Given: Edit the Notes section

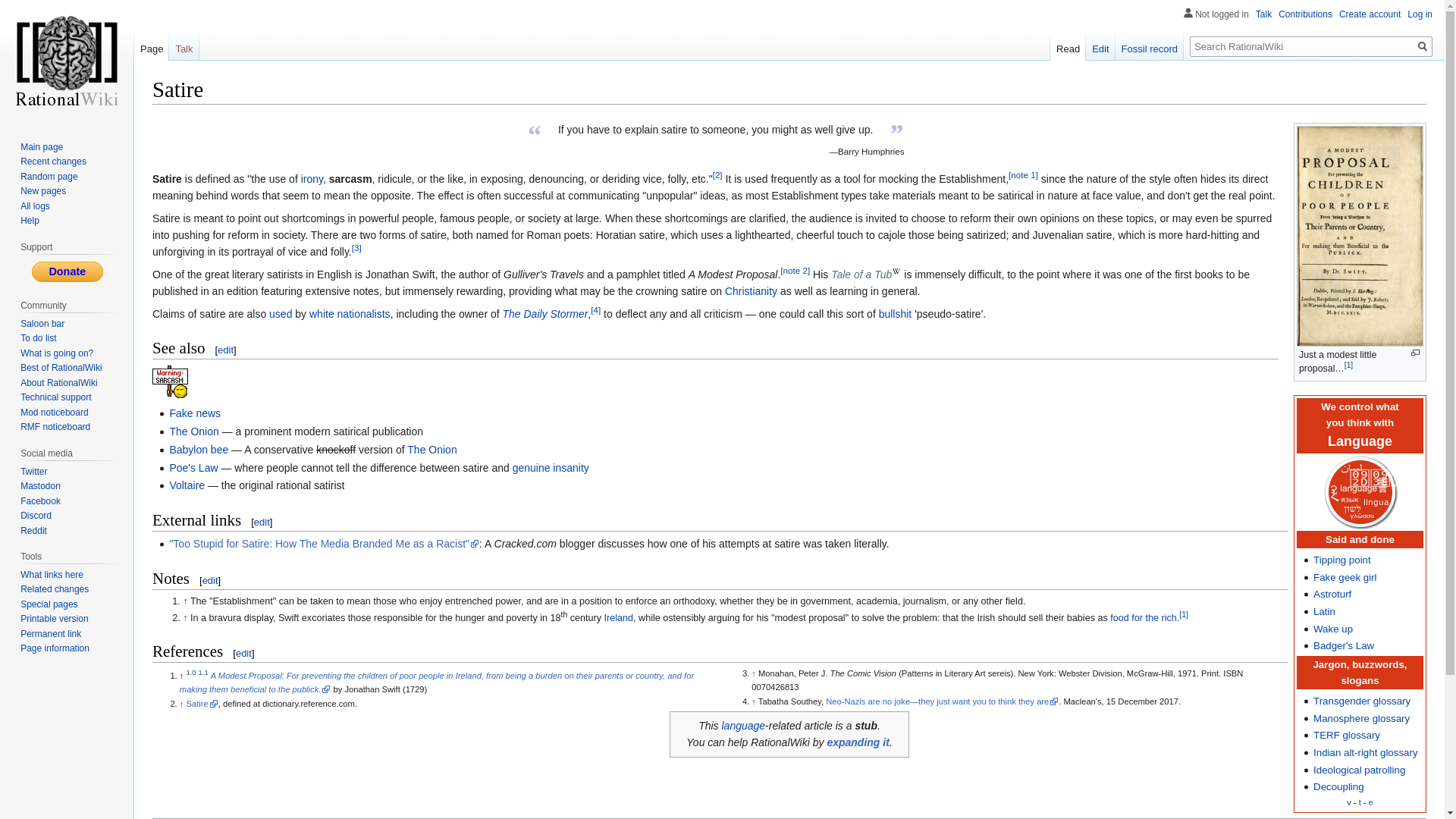Looking at the screenshot, I should click(x=210, y=581).
